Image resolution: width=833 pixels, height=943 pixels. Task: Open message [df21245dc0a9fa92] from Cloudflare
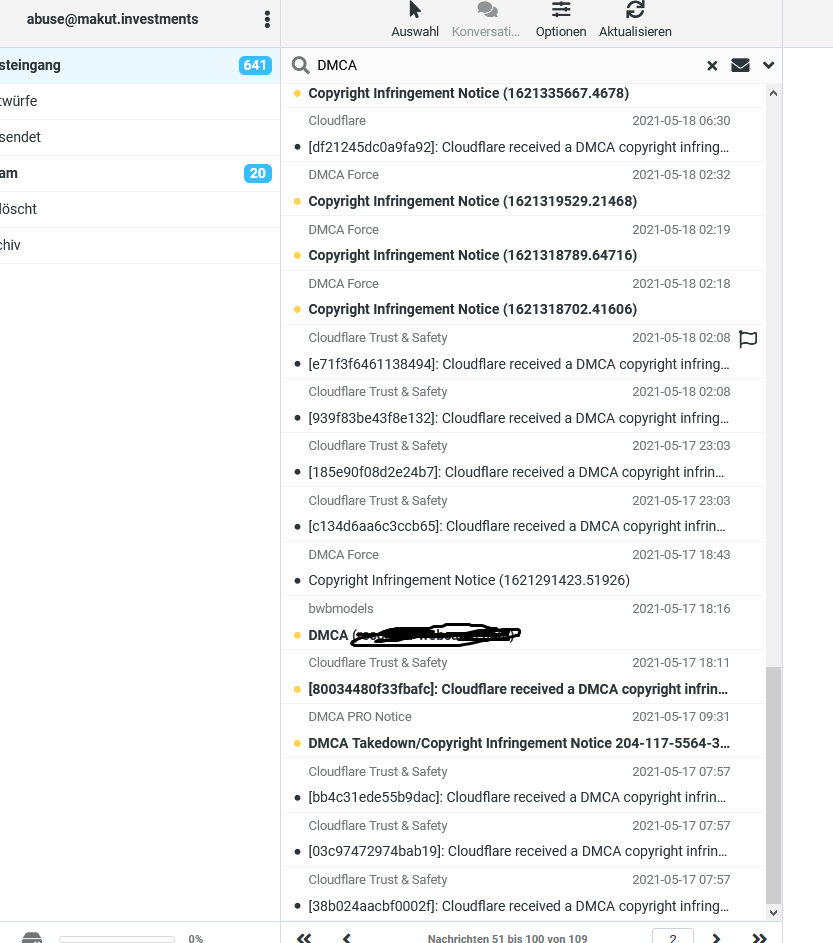coord(523,135)
